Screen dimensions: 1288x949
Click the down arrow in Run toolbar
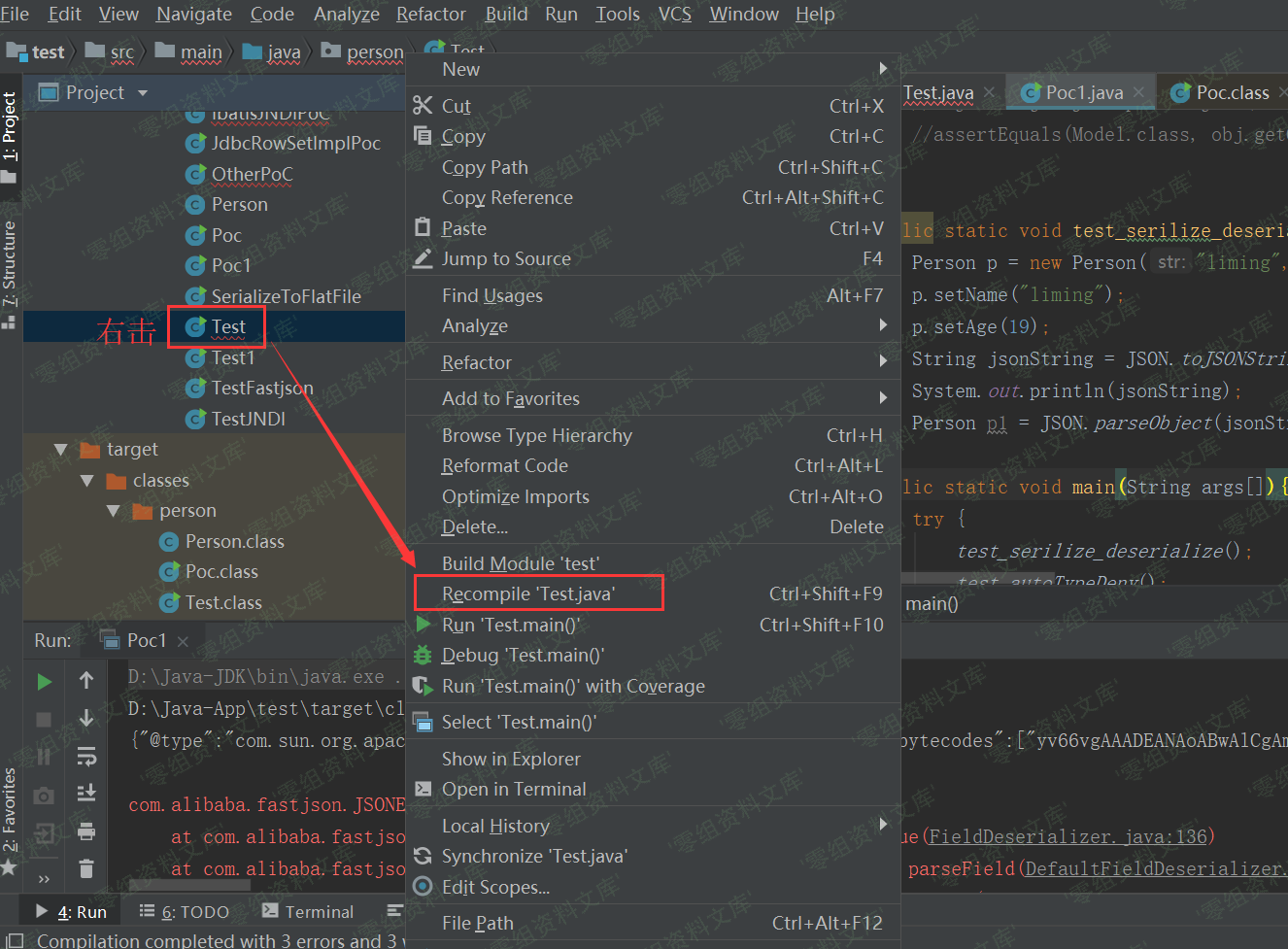coord(86,719)
